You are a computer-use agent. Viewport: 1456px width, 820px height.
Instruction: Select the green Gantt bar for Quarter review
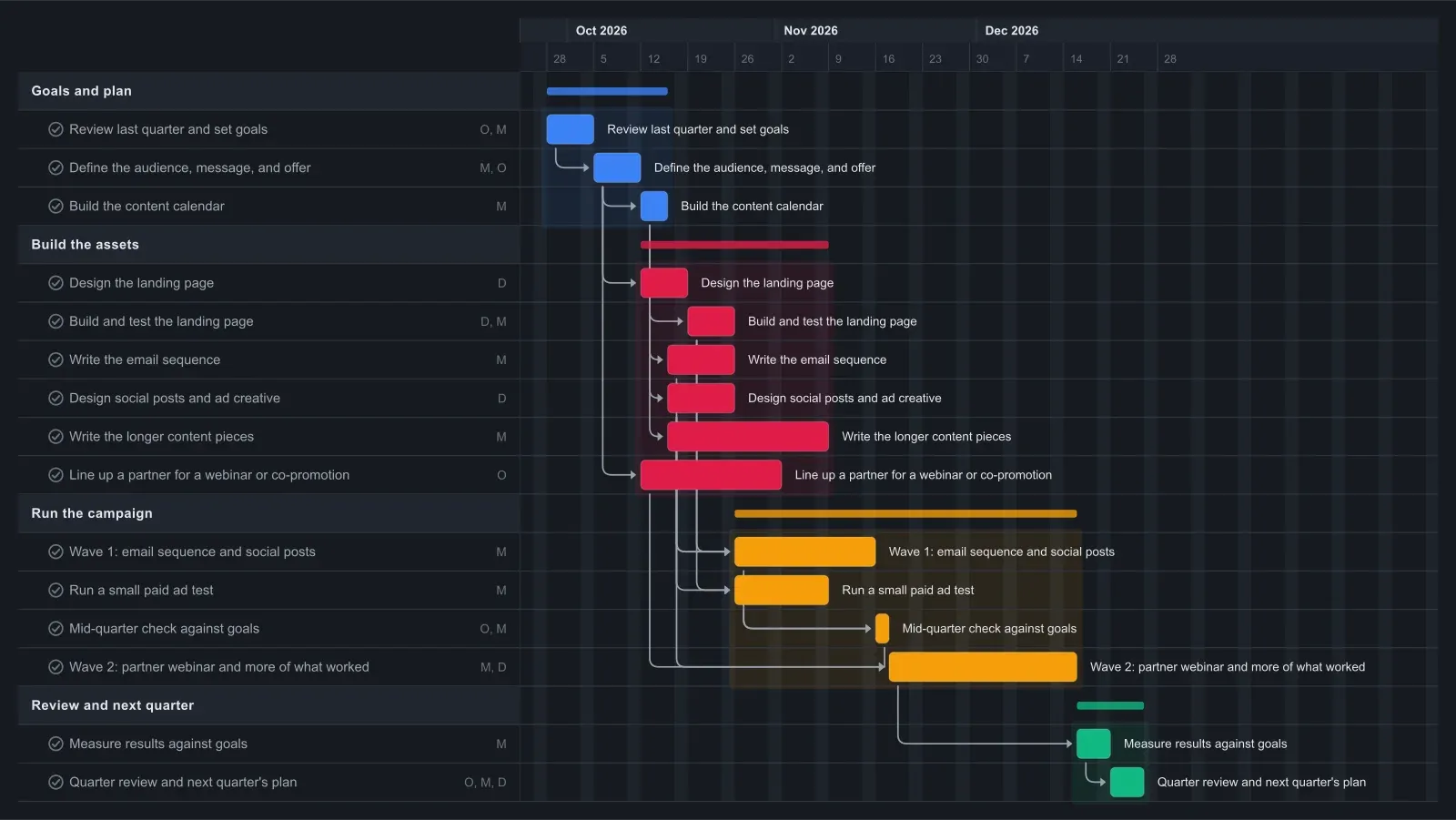click(1127, 782)
